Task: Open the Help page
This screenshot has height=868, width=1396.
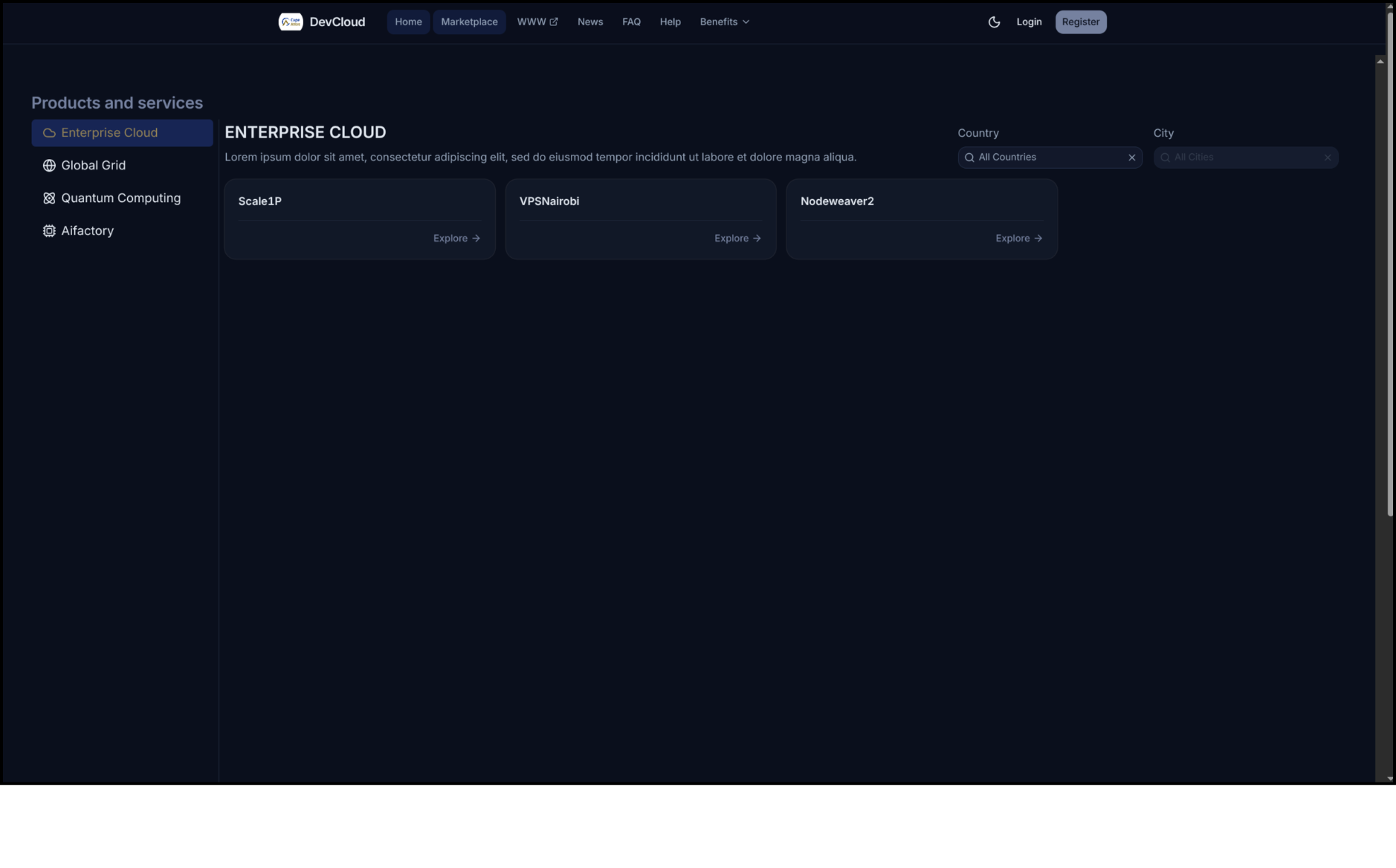Action: click(x=670, y=22)
